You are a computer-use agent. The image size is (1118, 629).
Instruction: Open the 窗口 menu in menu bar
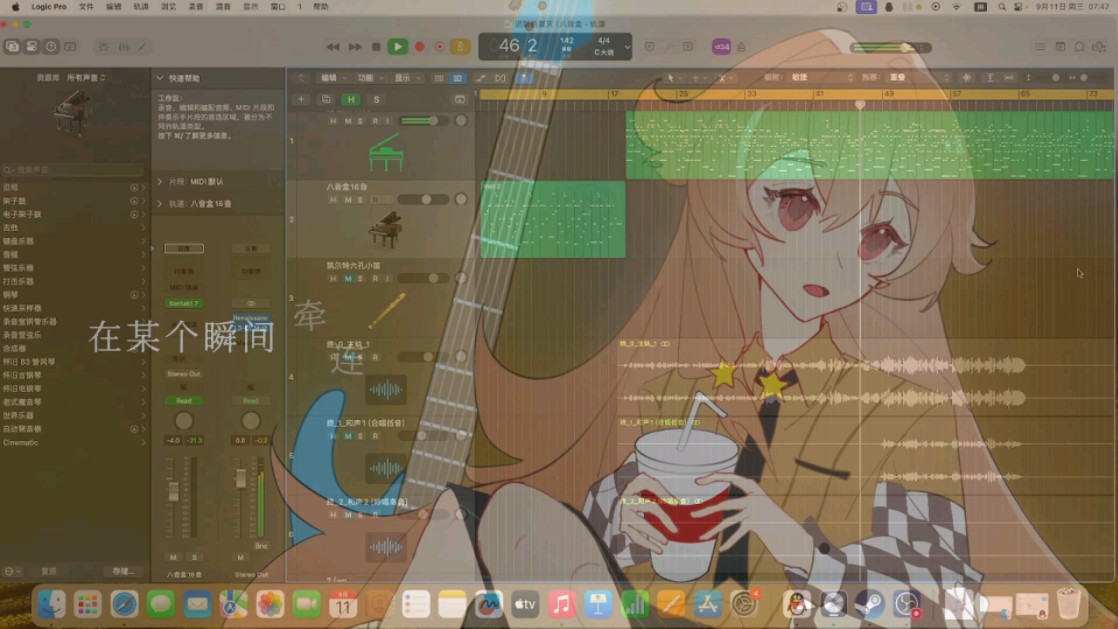[x=278, y=6]
